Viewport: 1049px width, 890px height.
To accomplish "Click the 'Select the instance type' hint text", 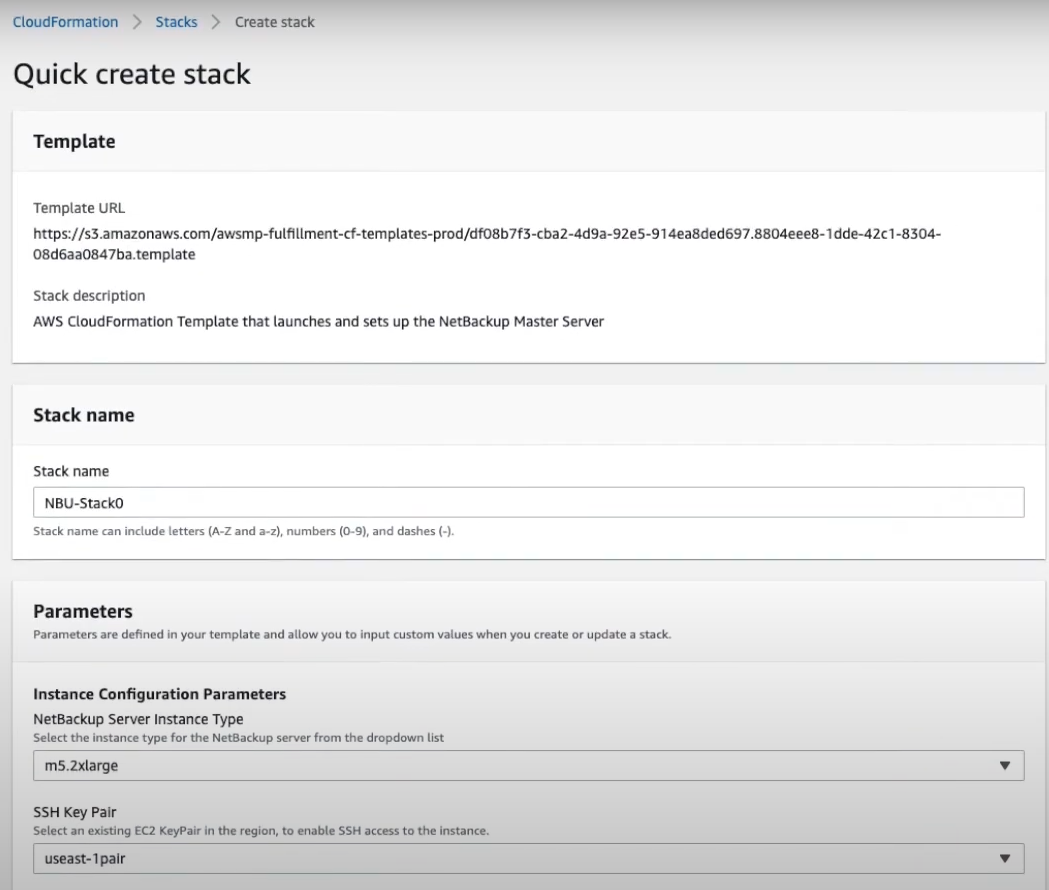I will coord(239,737).
